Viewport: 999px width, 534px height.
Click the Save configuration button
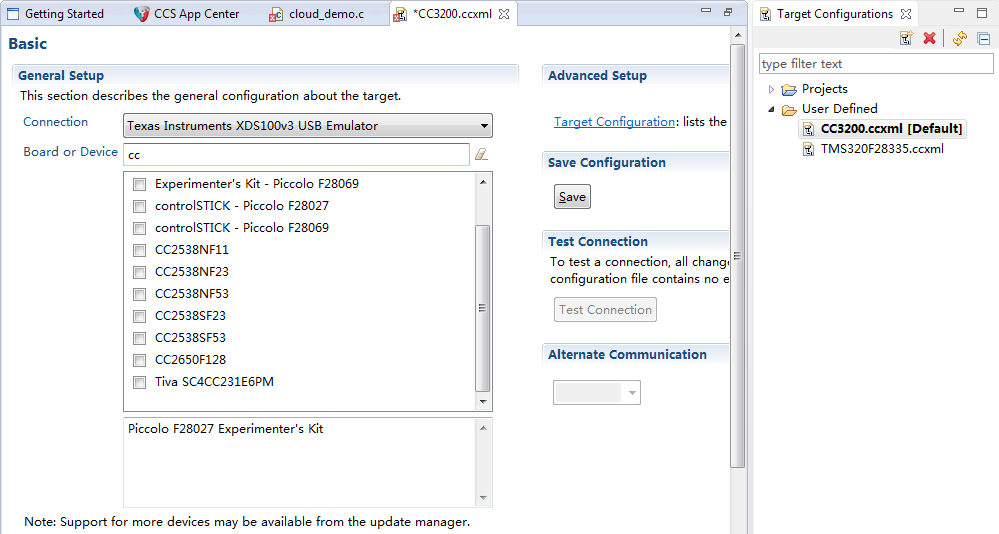click(x=572, y=197)
